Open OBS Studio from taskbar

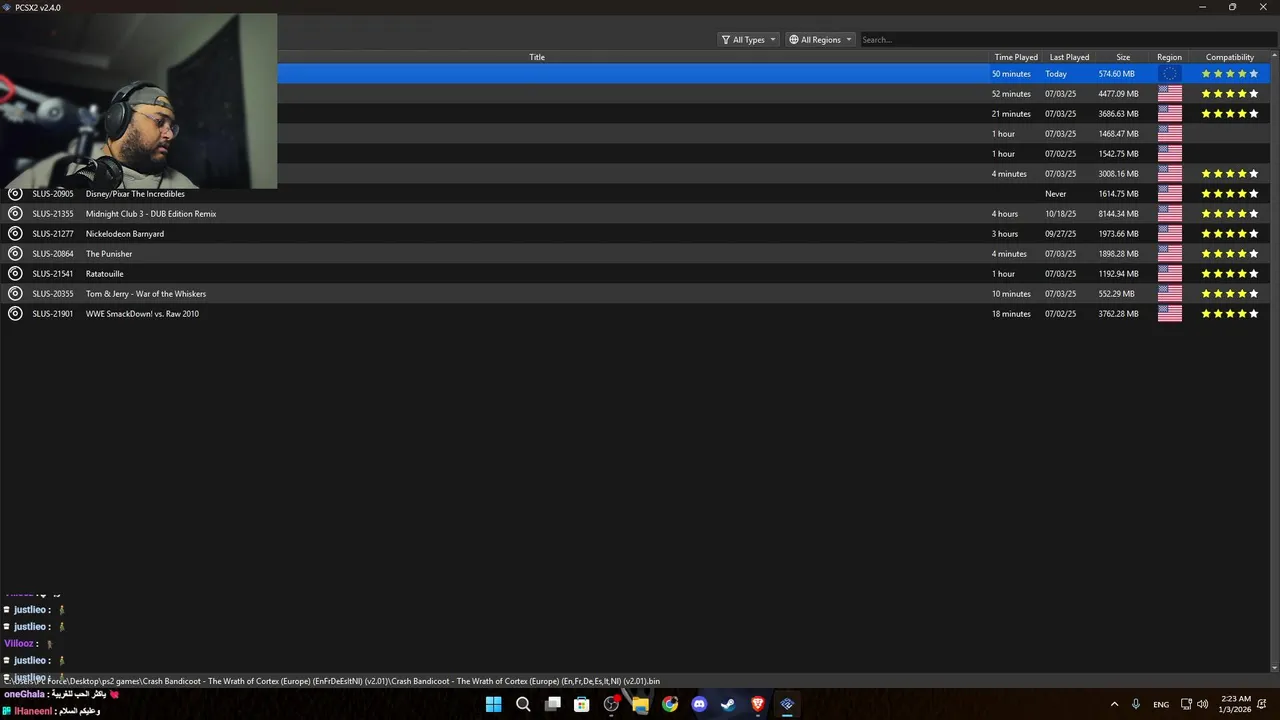point(611,704)
